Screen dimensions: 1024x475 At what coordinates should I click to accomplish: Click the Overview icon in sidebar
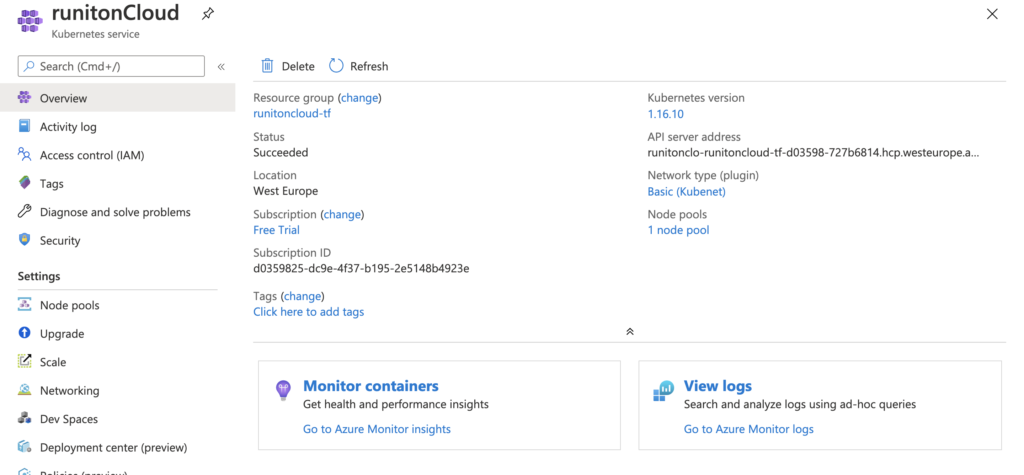25,98
